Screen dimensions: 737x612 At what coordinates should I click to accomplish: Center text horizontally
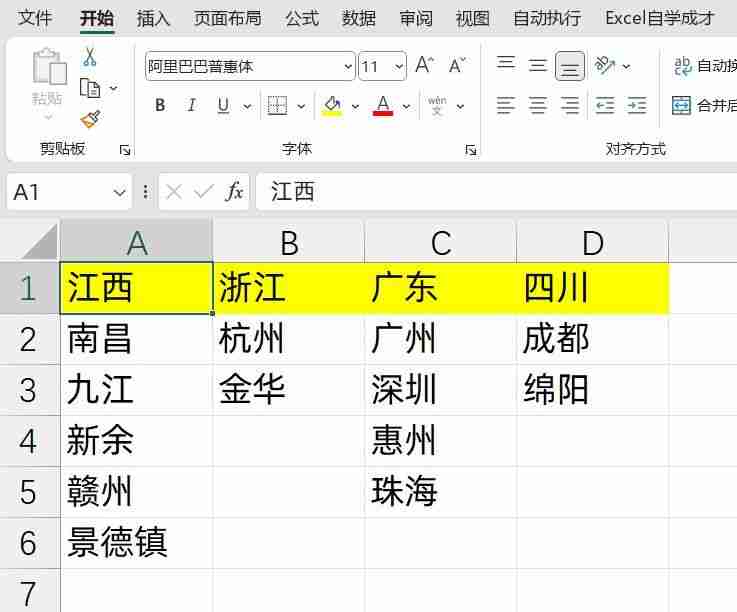point(538,105)
